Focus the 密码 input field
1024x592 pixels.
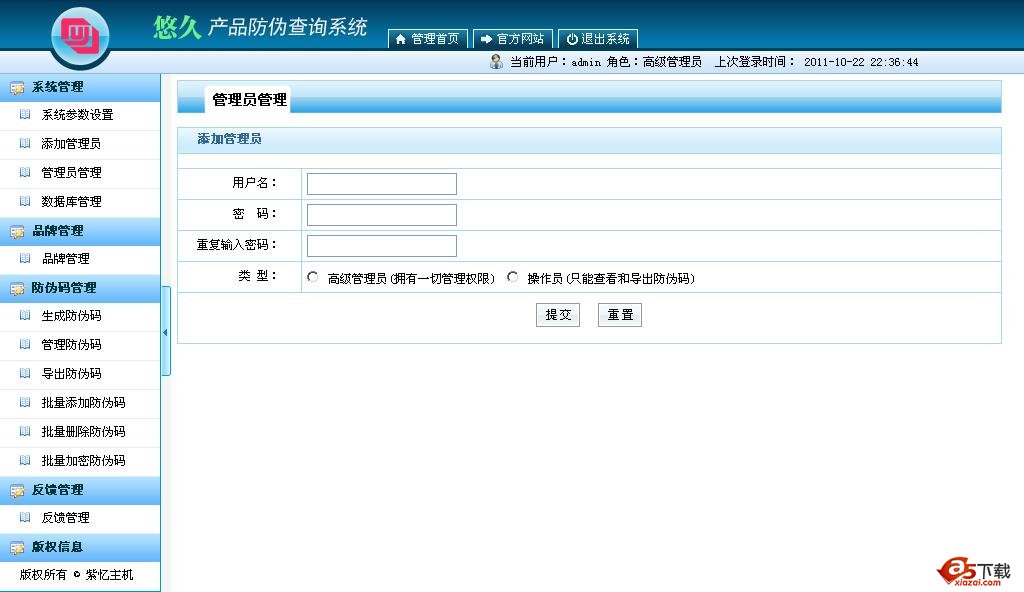[381, 215]
